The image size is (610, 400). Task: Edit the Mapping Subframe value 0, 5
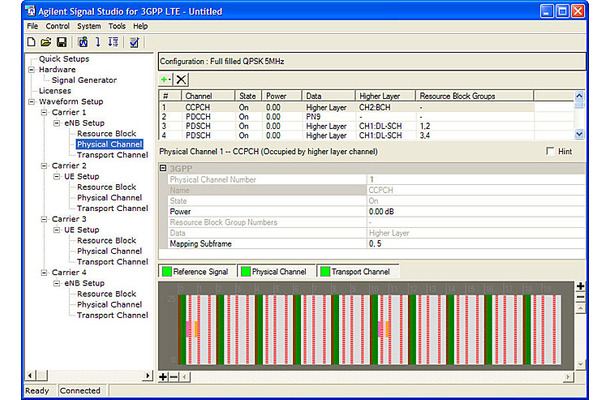[475, 244]
